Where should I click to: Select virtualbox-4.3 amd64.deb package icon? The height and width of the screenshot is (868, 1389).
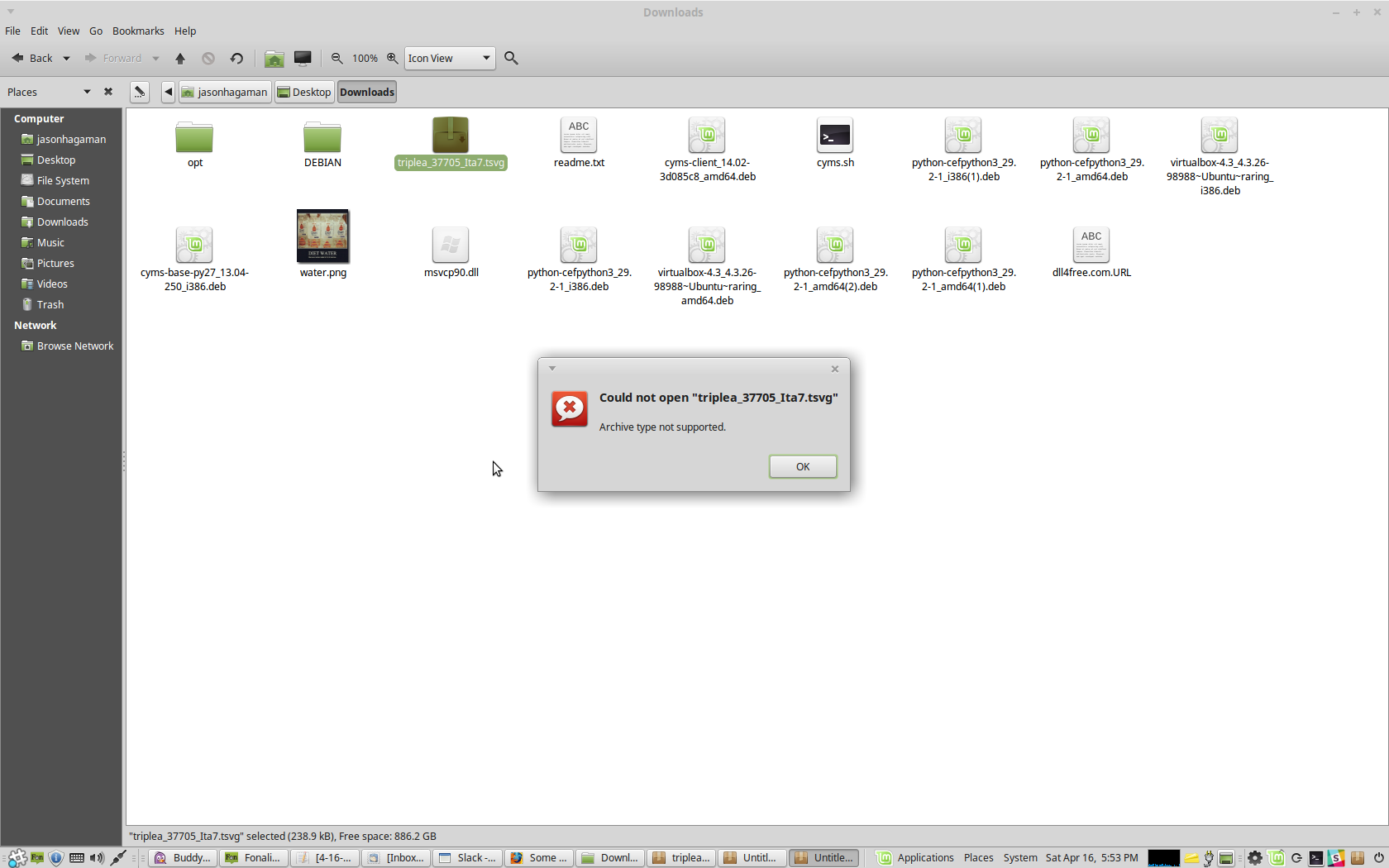tap(707, 245)
